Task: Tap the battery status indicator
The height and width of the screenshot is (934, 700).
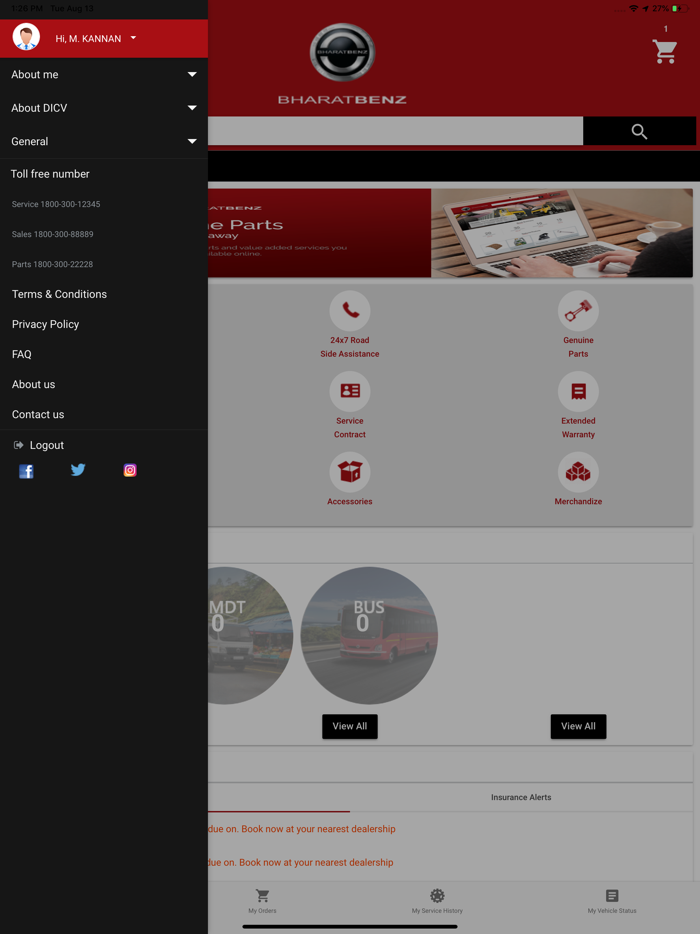Action: 680,8
